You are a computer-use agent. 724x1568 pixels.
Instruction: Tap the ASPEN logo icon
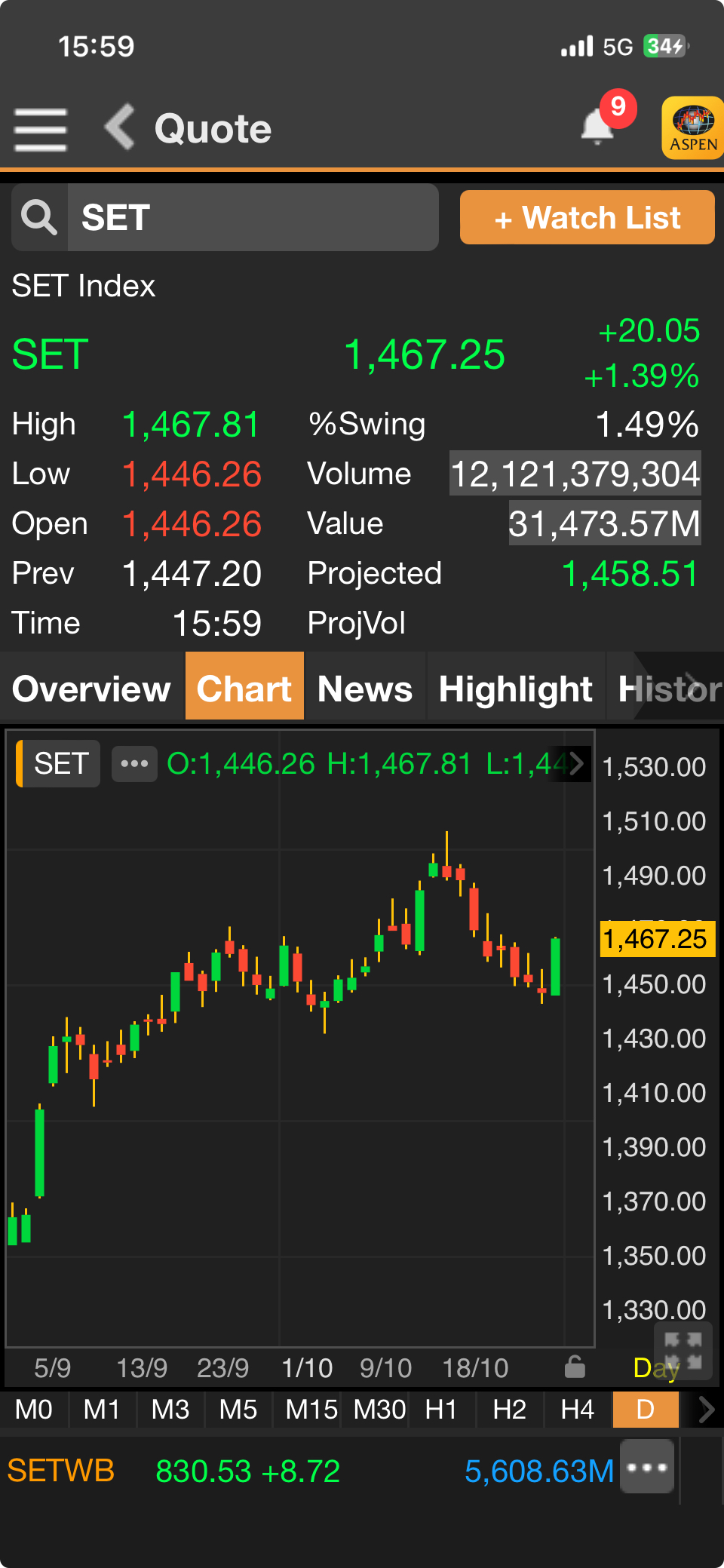click(693, 127)
